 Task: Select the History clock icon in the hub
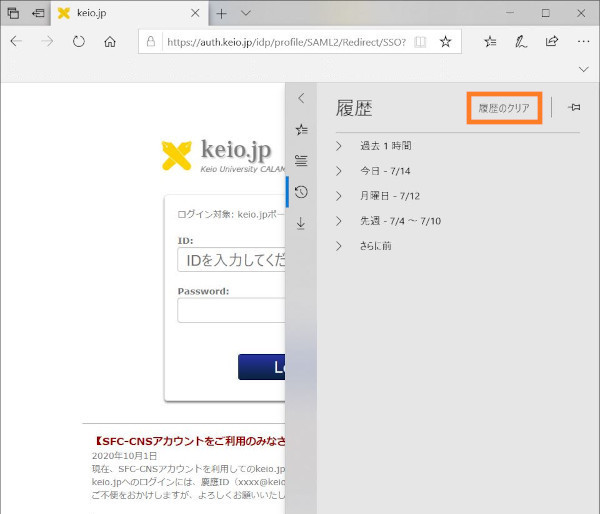pyautogui.click(x=301, y=192)
